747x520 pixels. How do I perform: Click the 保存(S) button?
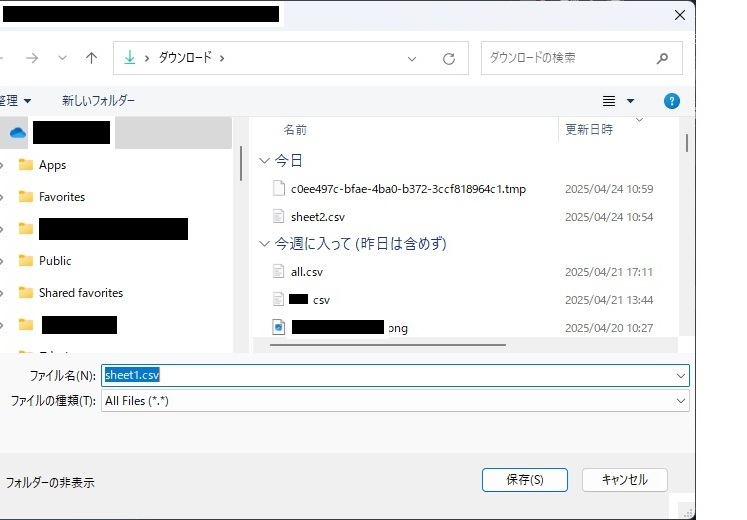click(x=525, y=480)
